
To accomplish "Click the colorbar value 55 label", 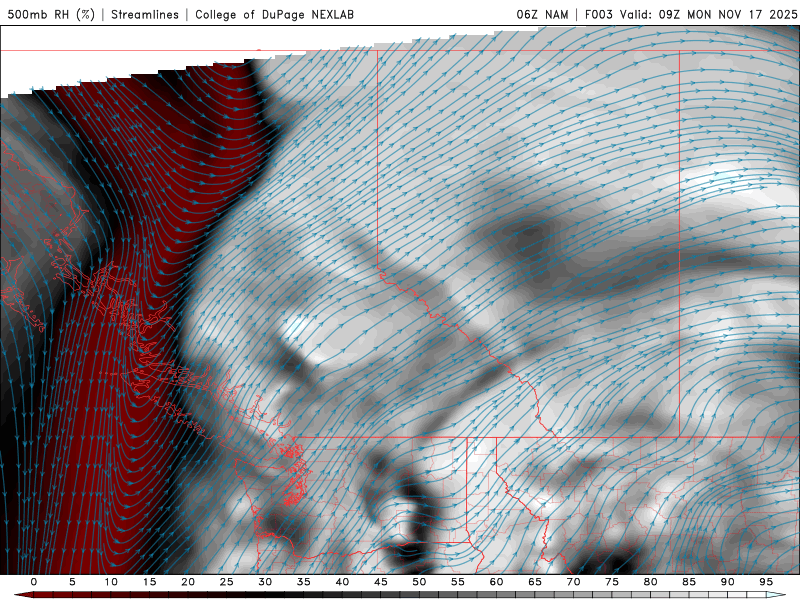I will pyautogui.click(x=457, y=582).
